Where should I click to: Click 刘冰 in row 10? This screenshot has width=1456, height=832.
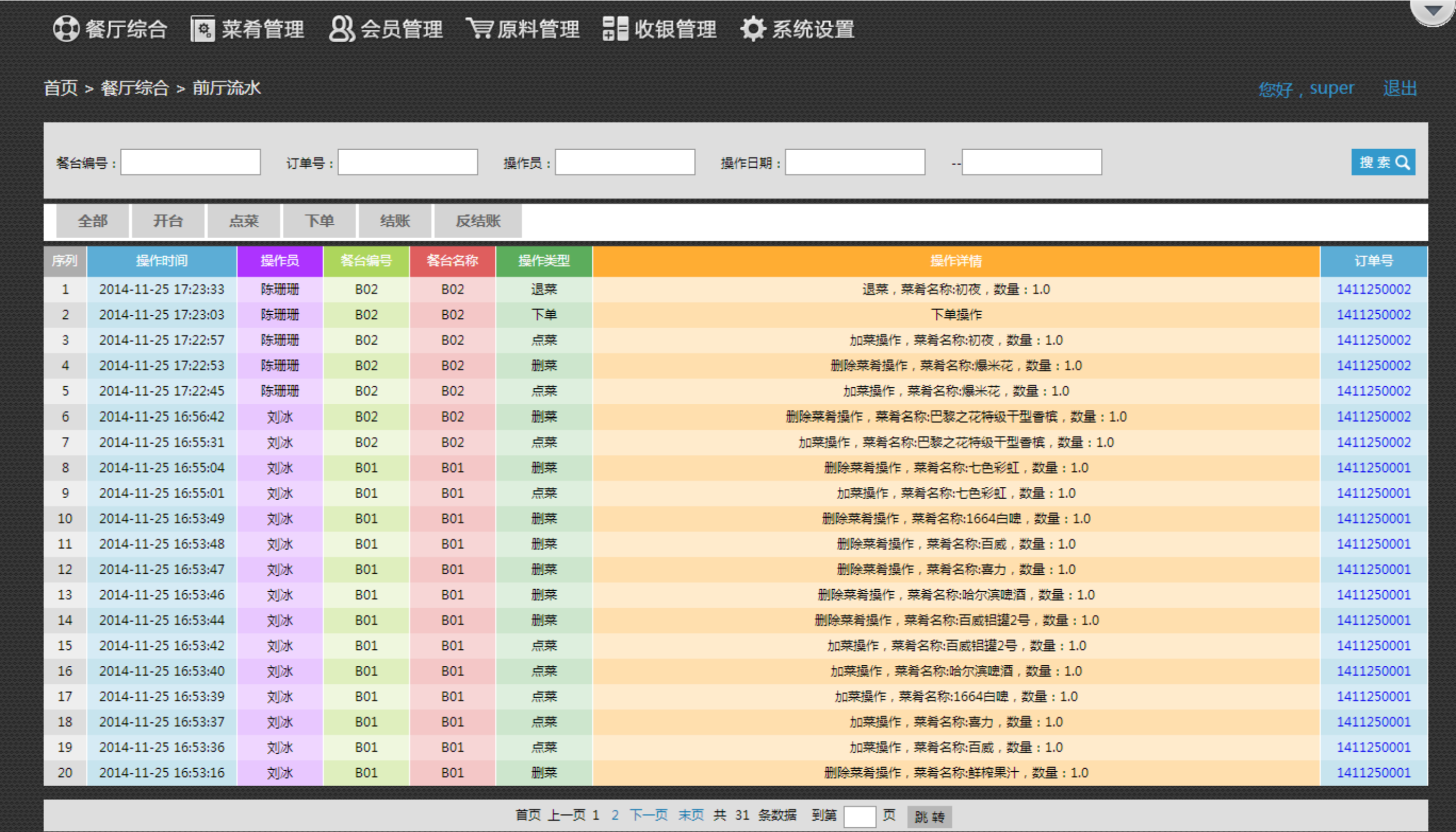[280, 518]
